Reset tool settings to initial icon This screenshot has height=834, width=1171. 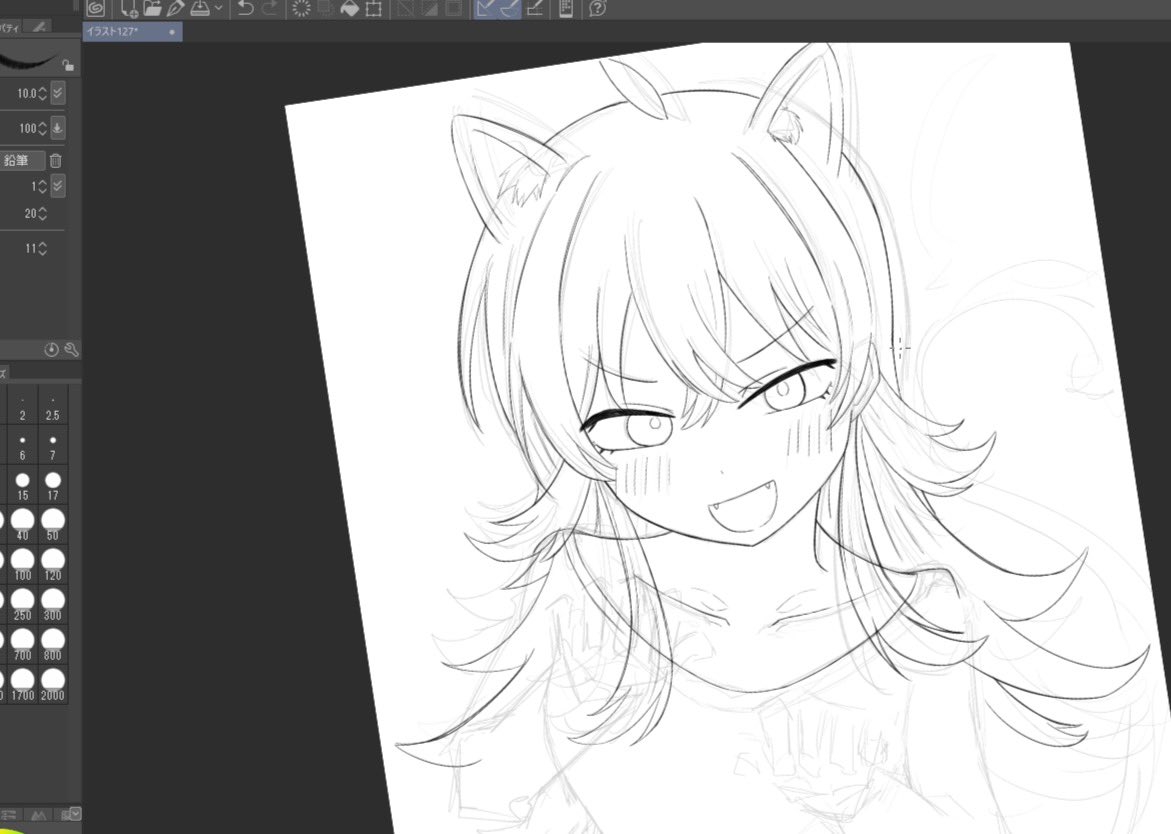click(x=52, y=349)
